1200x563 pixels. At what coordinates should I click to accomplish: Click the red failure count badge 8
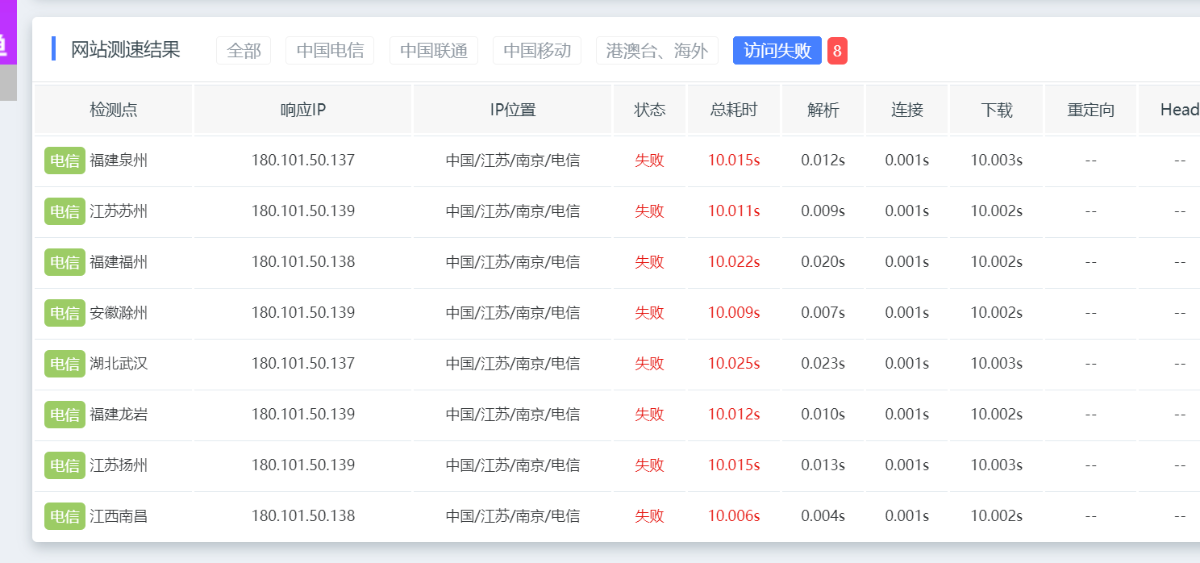tap(837, 50)
